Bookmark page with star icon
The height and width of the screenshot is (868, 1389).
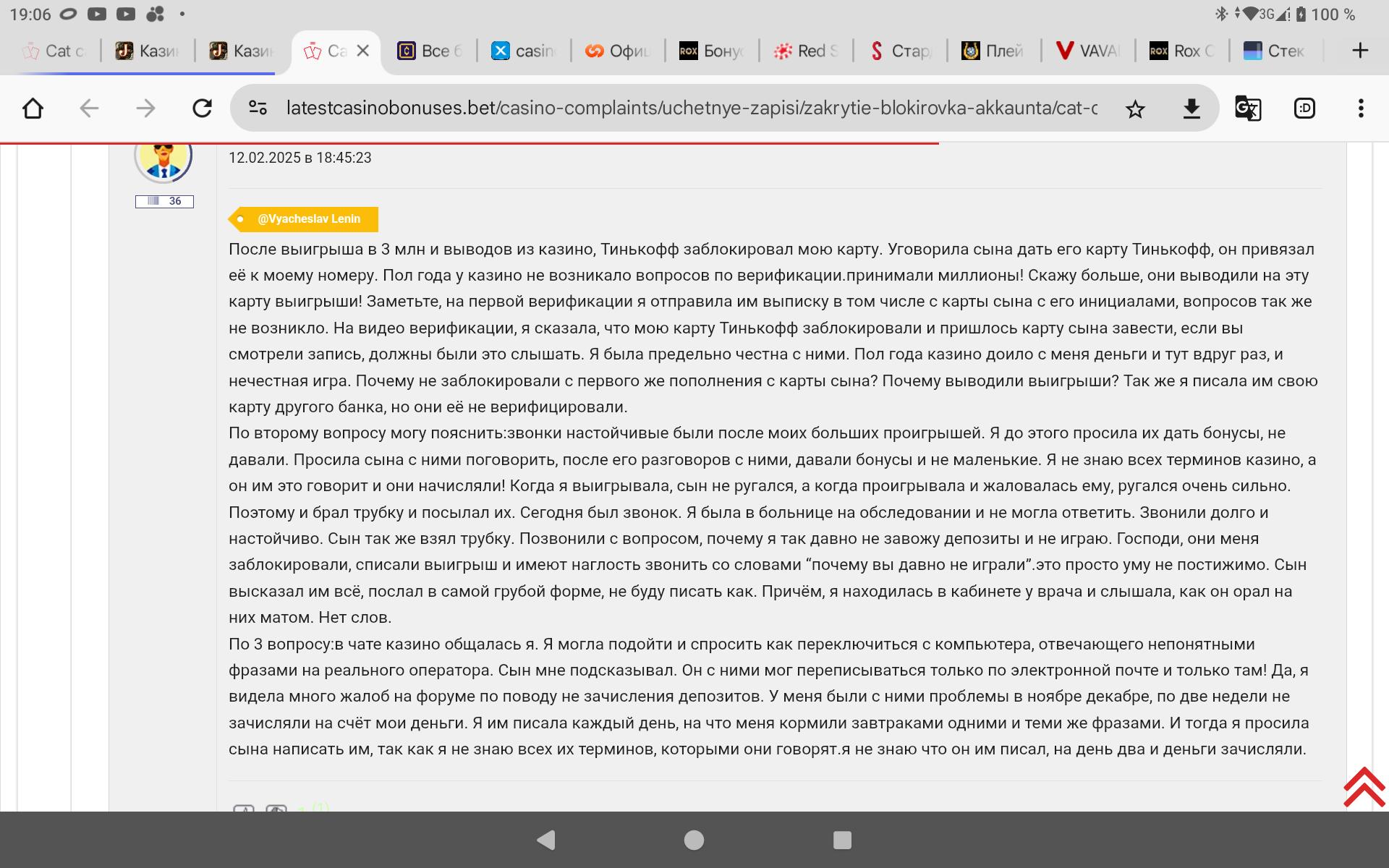(1135, 109)
